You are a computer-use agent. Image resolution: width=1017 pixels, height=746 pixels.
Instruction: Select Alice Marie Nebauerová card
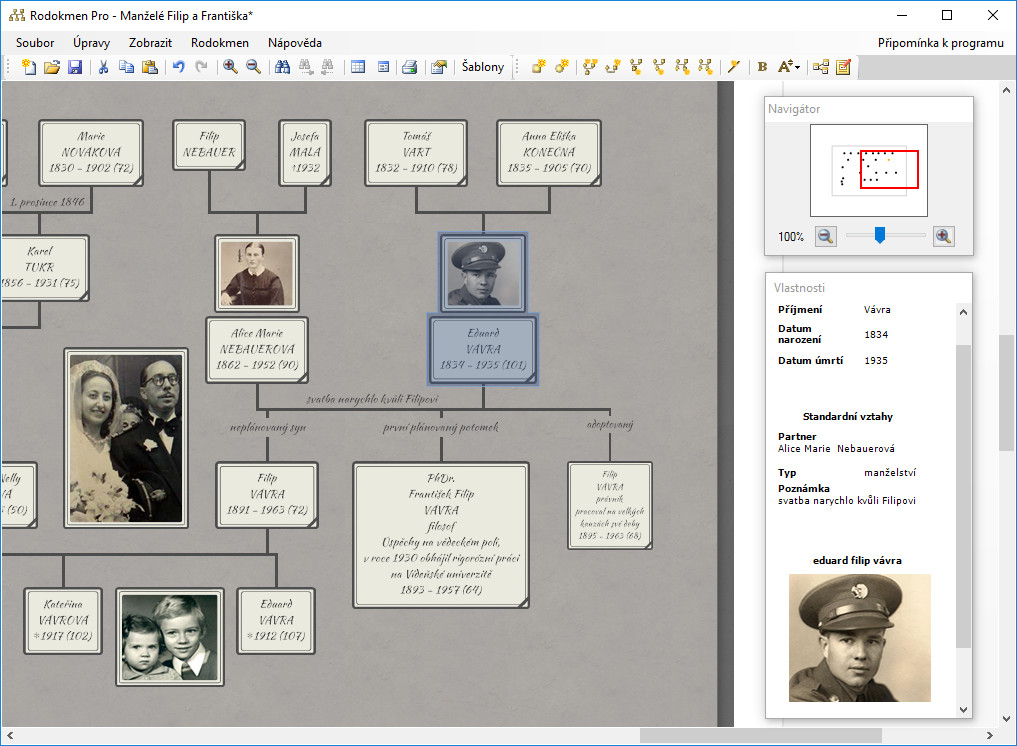(x=257, y=350)
